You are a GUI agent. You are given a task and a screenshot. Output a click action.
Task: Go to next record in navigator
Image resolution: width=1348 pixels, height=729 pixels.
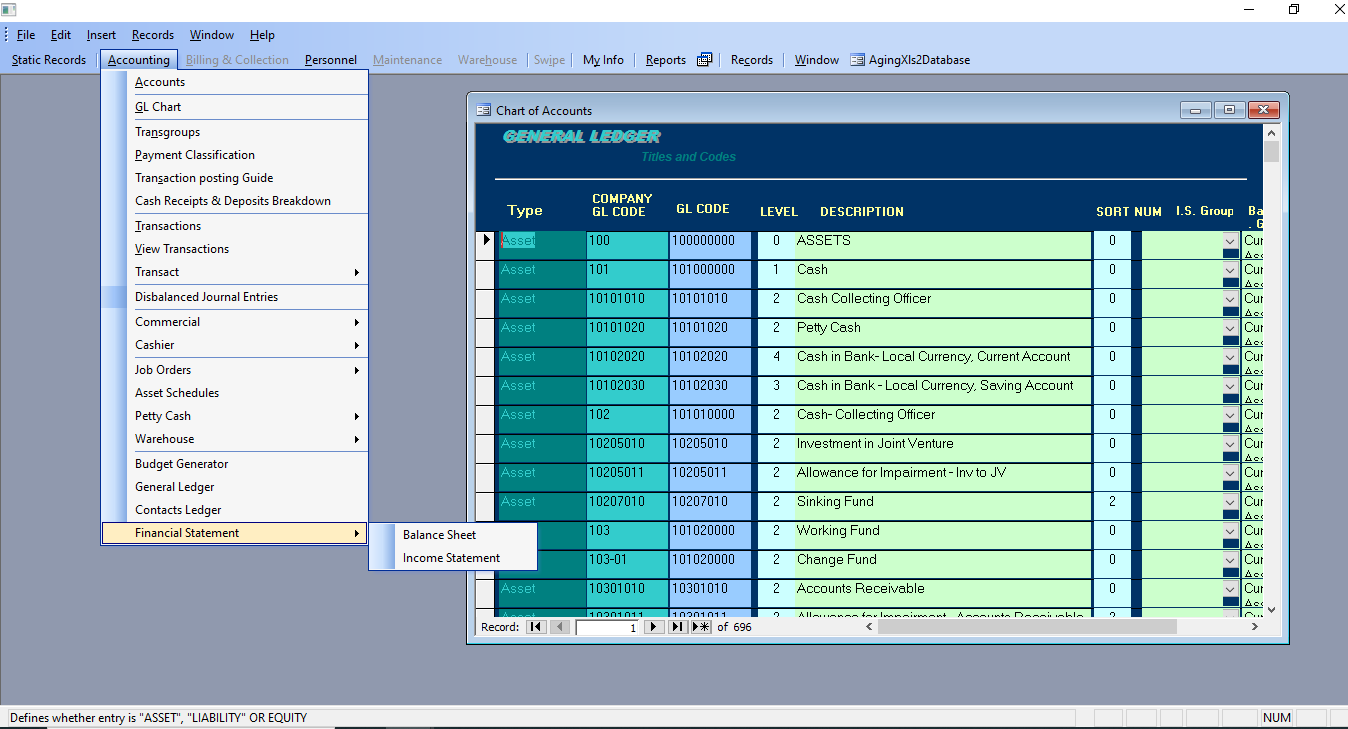[654, 627]
